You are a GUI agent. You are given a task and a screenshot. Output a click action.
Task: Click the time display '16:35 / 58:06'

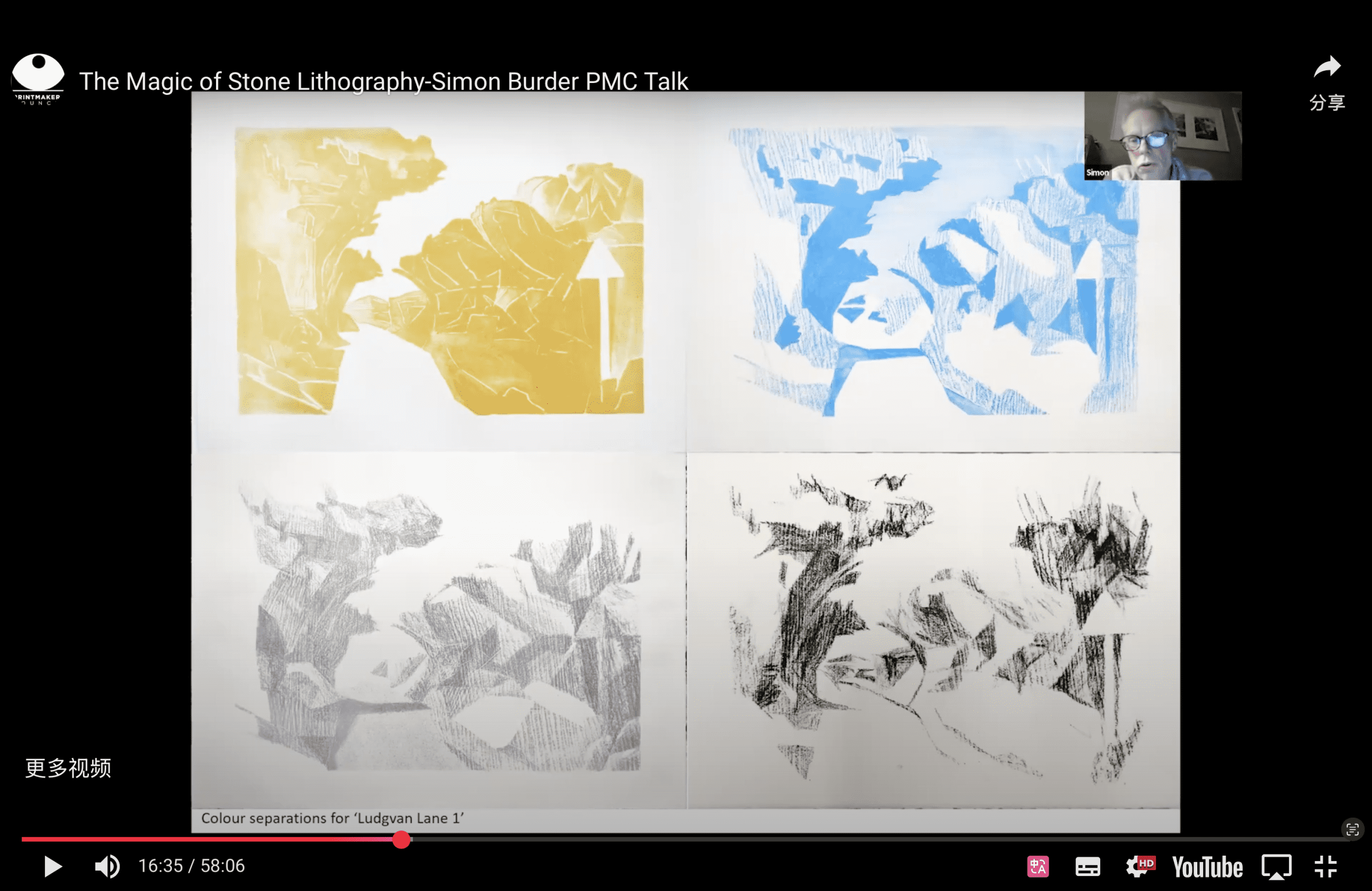click(x=191, y=866)
